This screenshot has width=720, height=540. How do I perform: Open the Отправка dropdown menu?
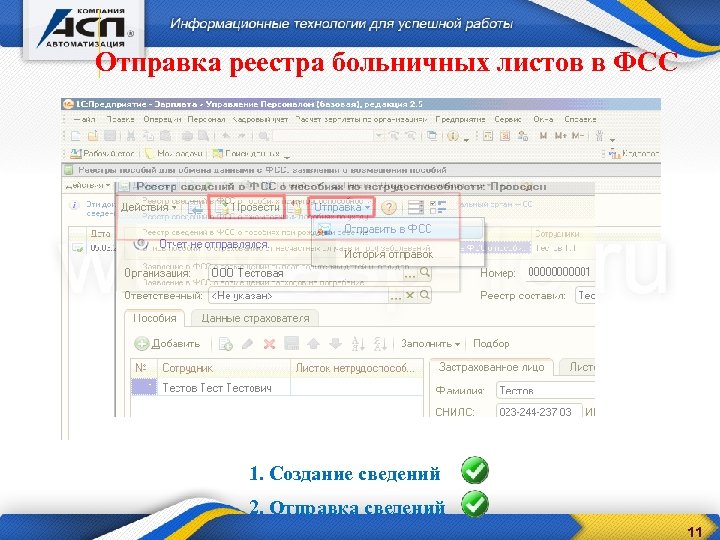(342, 207)
